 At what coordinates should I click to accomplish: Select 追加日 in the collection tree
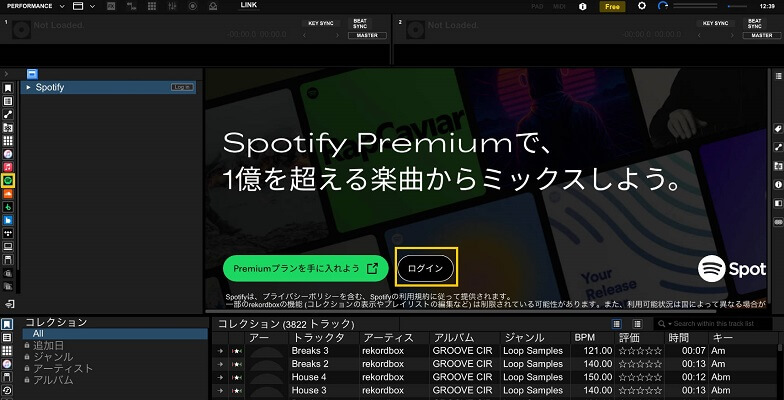click(48, 346)
